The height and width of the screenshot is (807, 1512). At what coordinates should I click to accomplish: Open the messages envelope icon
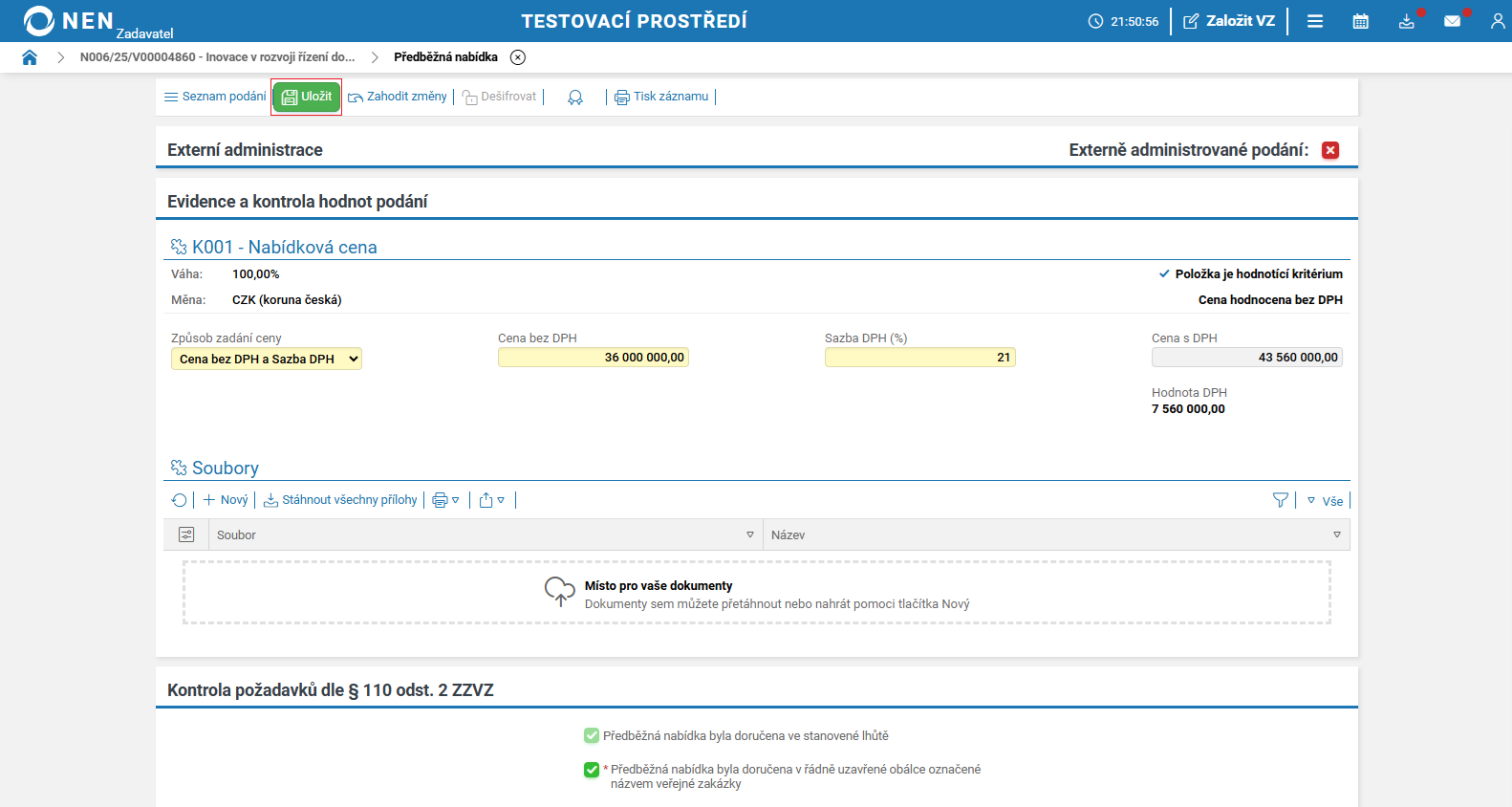pyautogui.click(x=1452, y=21)
